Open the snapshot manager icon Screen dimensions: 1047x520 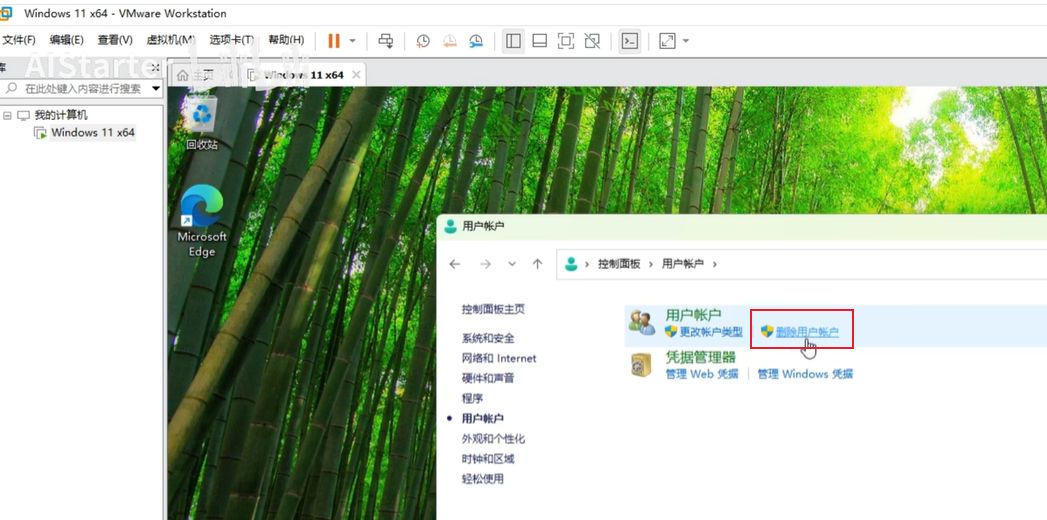pyautogui.click(x=476, y=41)
